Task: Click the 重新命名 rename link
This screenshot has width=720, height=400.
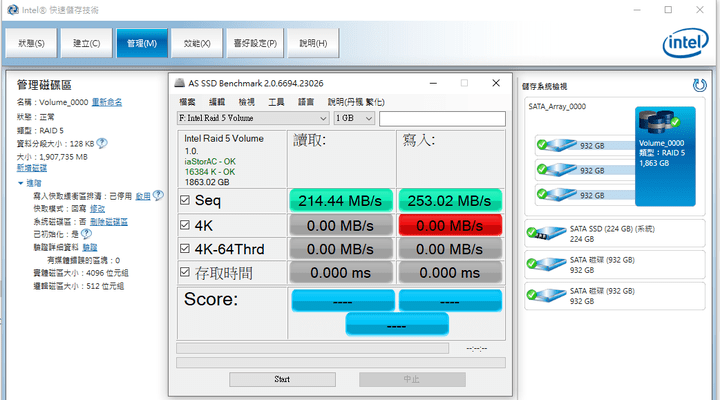Action: click(x=107, y=102)
